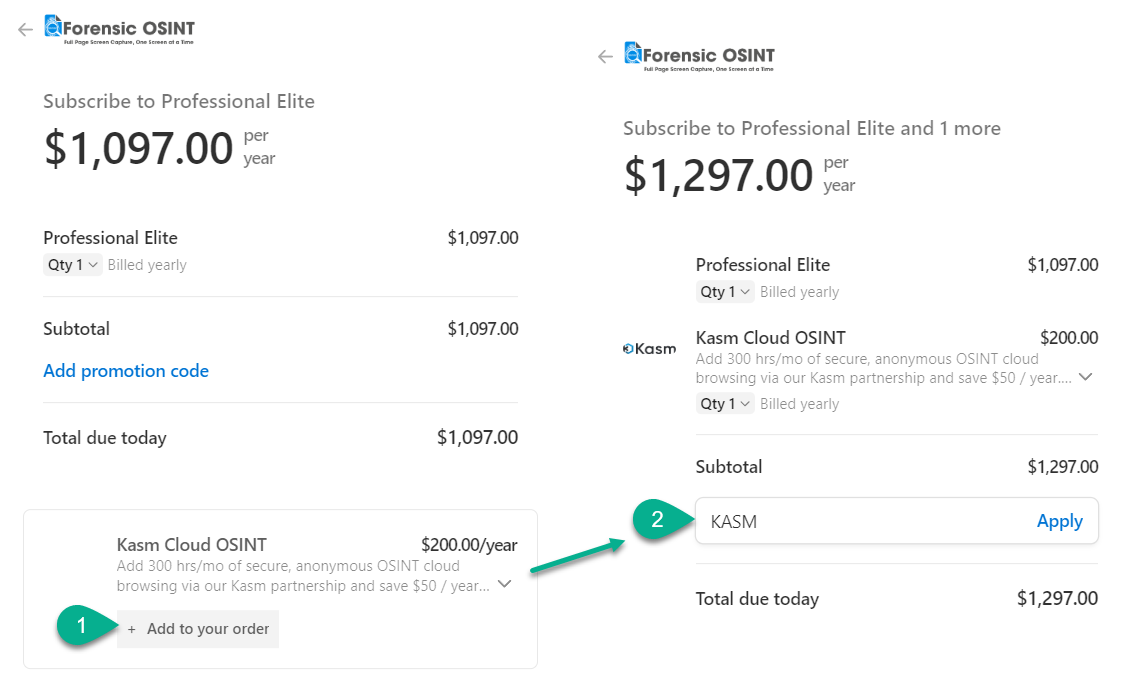Expand Kasm description in the left offer card
The image size is (1131, 687).
tap(505, 585)
